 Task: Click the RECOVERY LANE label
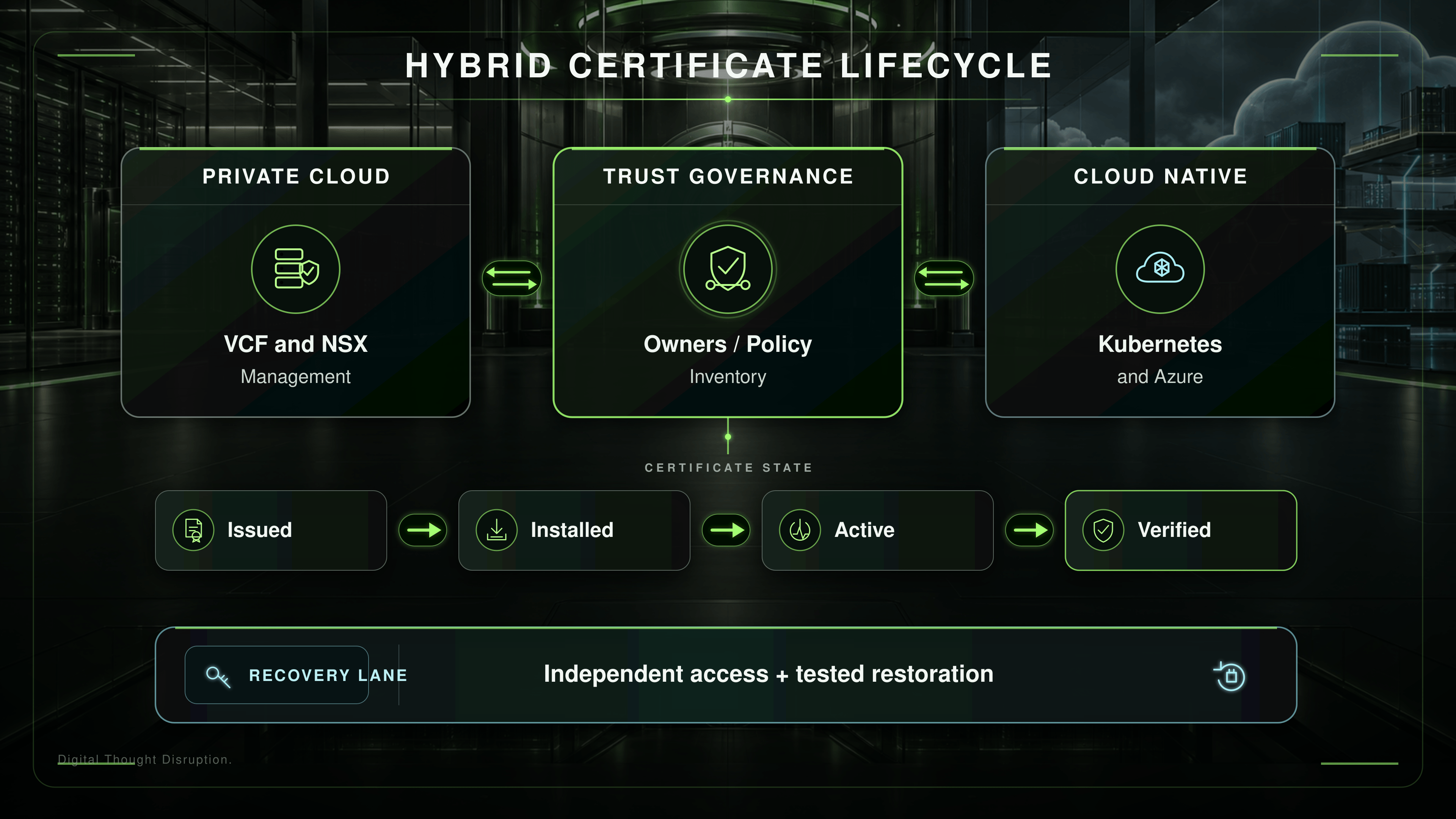328,675
